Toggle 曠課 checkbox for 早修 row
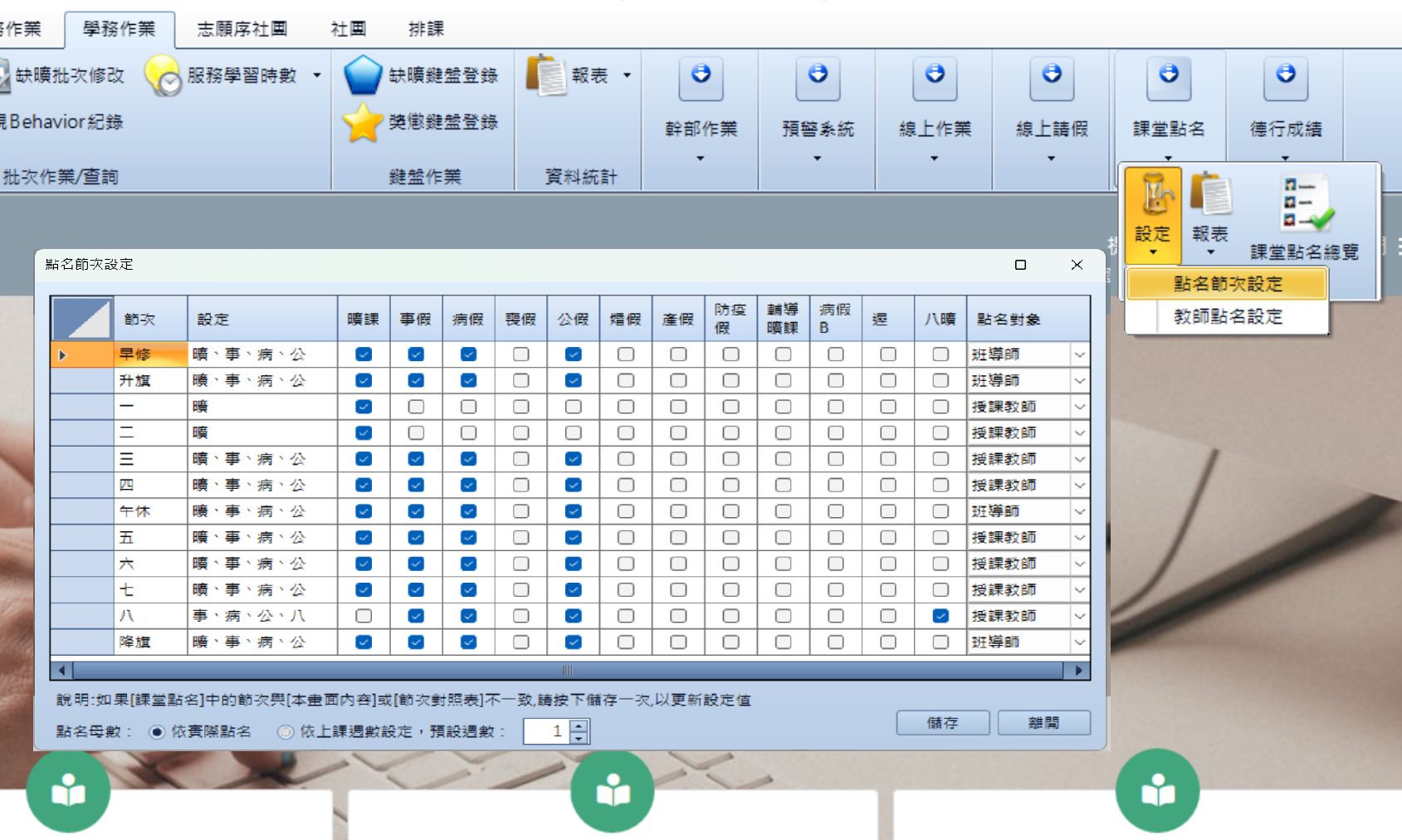 pos(364,354)
